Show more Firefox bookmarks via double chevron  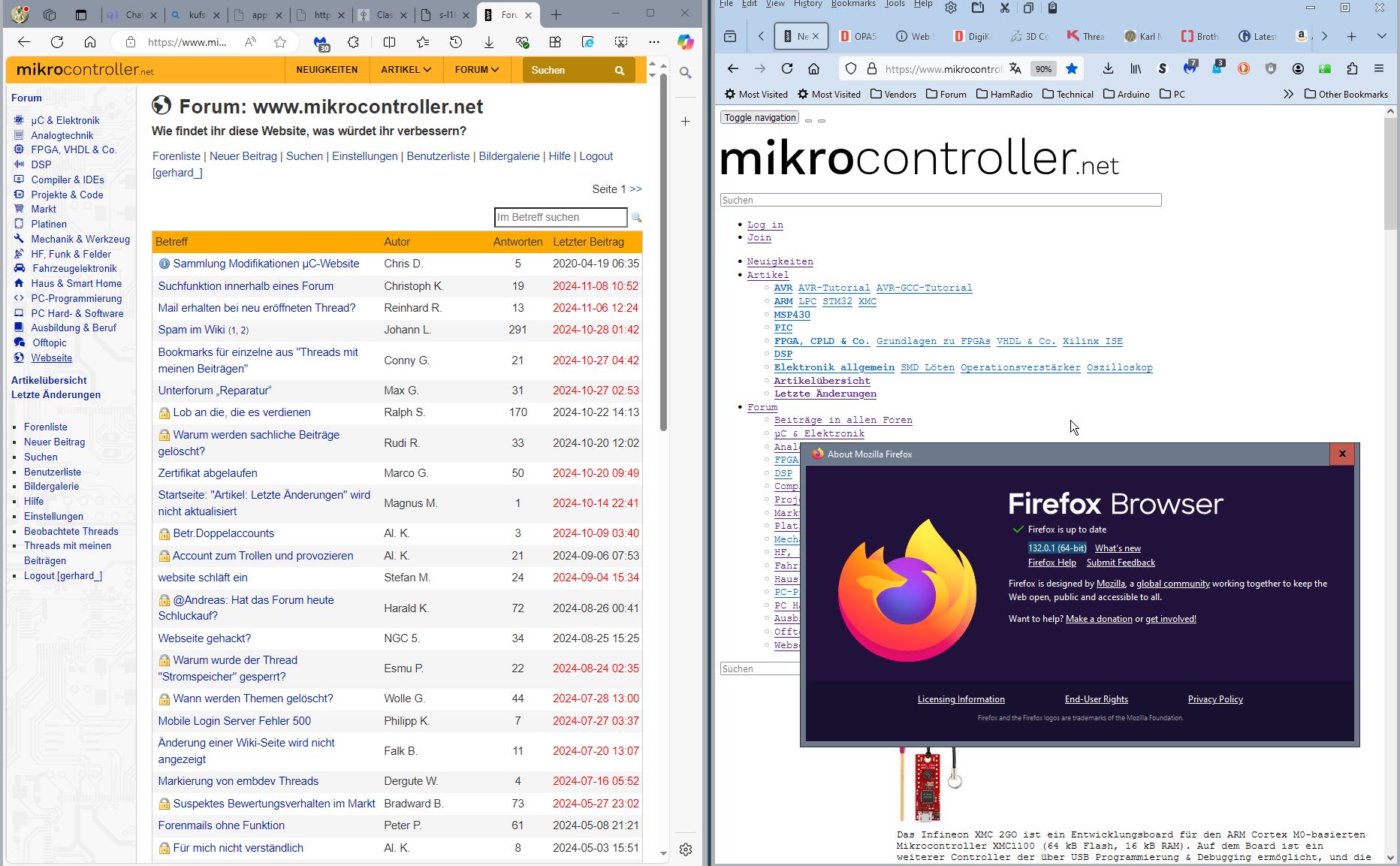(1289, 94)
